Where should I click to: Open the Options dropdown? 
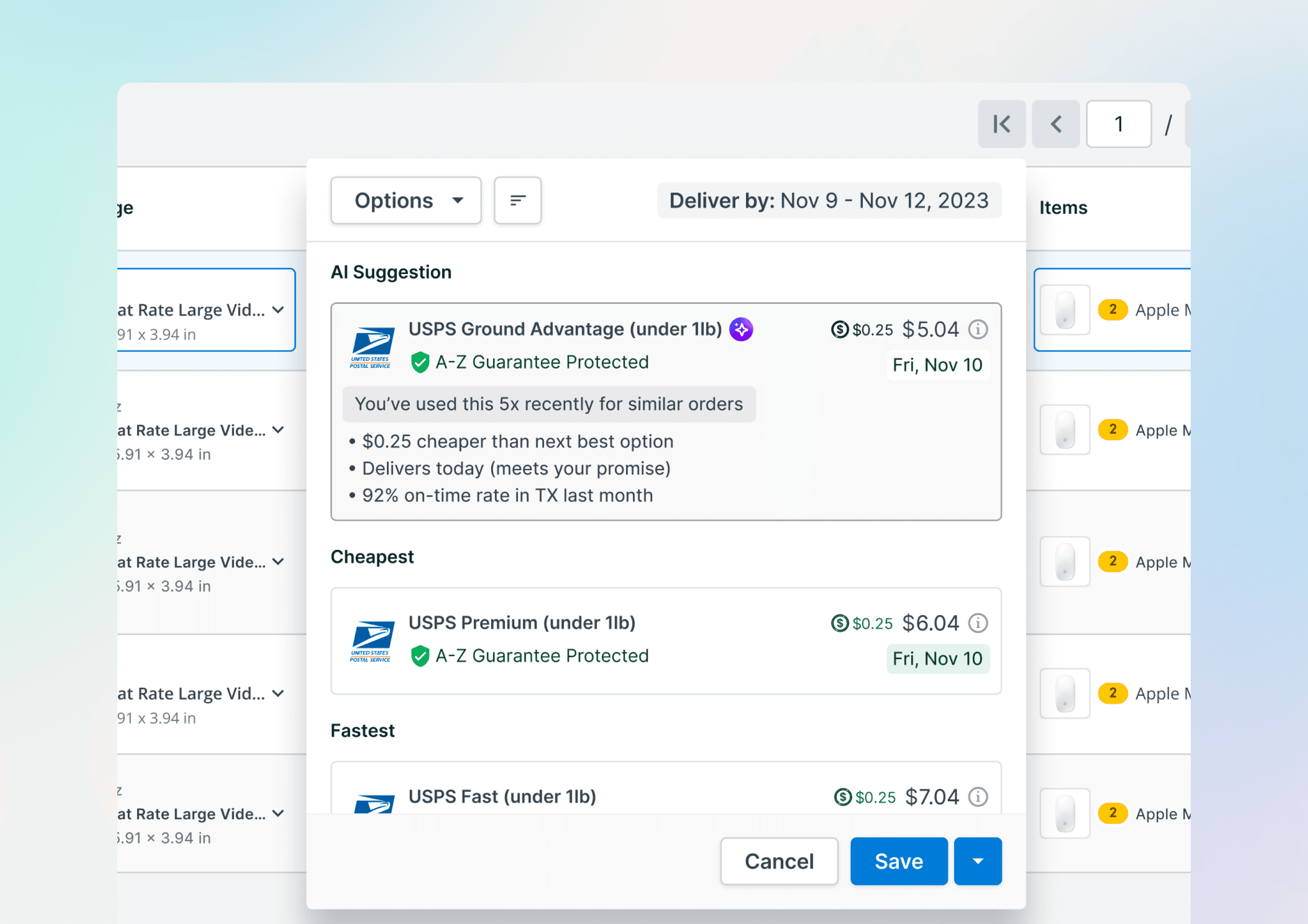pyautogui.click(x=406, y=200)
